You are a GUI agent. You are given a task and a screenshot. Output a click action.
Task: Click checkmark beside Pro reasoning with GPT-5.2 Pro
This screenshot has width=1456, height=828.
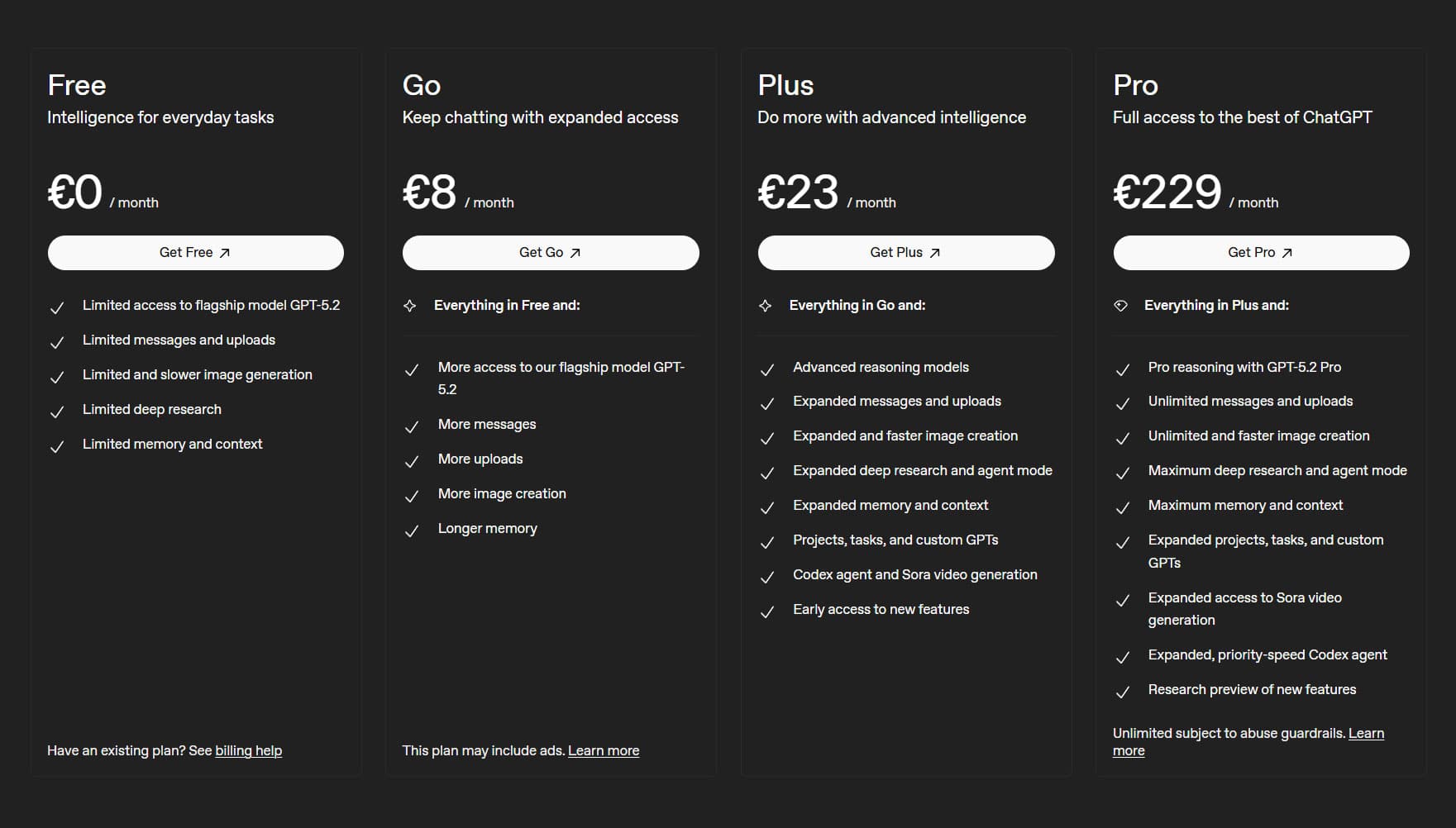point(1123,369)
